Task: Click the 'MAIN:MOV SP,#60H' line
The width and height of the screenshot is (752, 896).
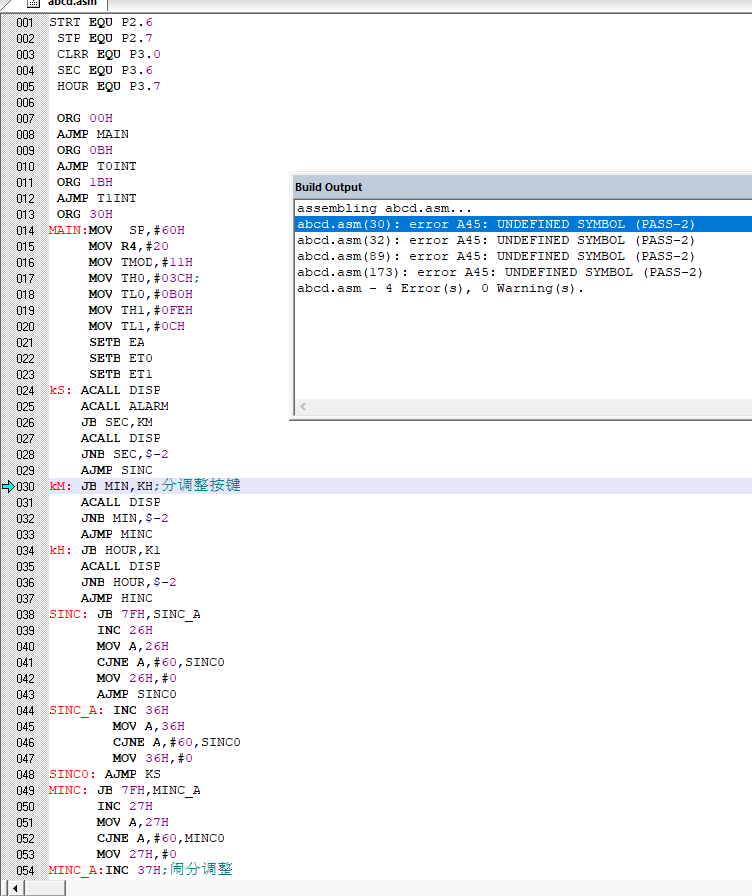Action: pos(117,230)
